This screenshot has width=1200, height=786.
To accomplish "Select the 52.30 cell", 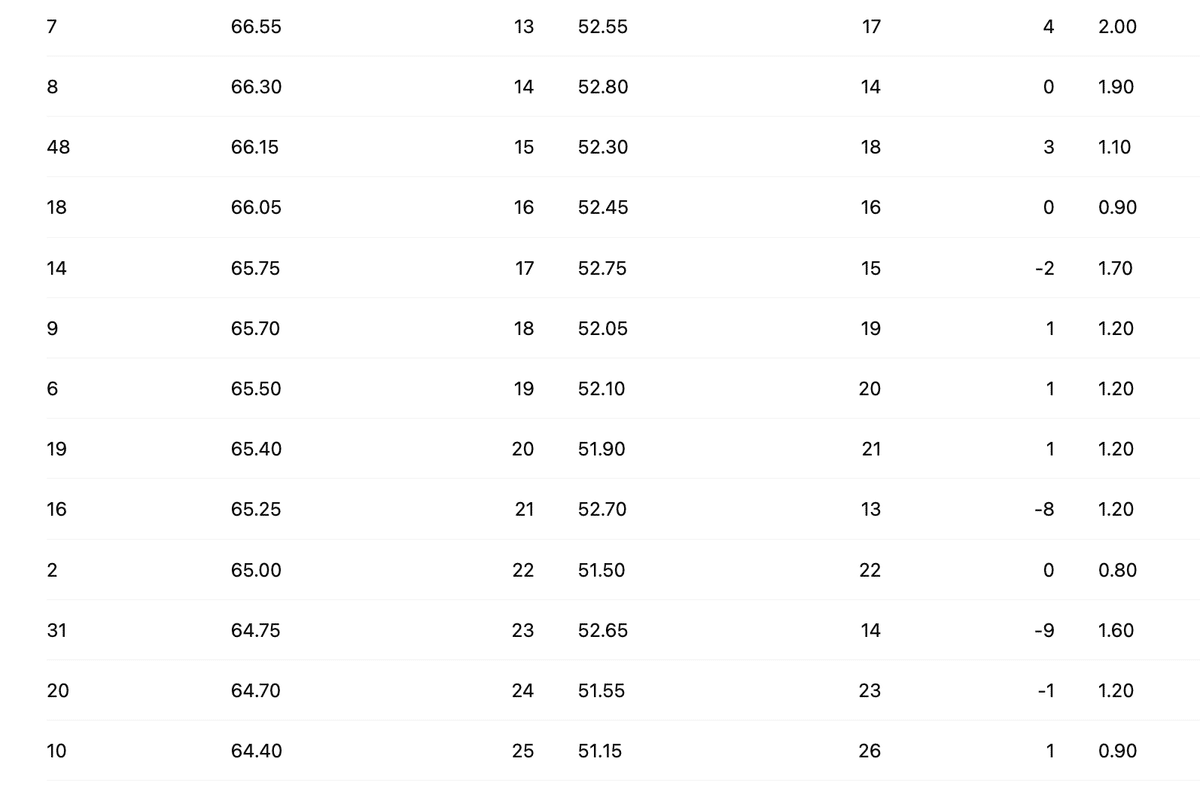I will 603,147.
